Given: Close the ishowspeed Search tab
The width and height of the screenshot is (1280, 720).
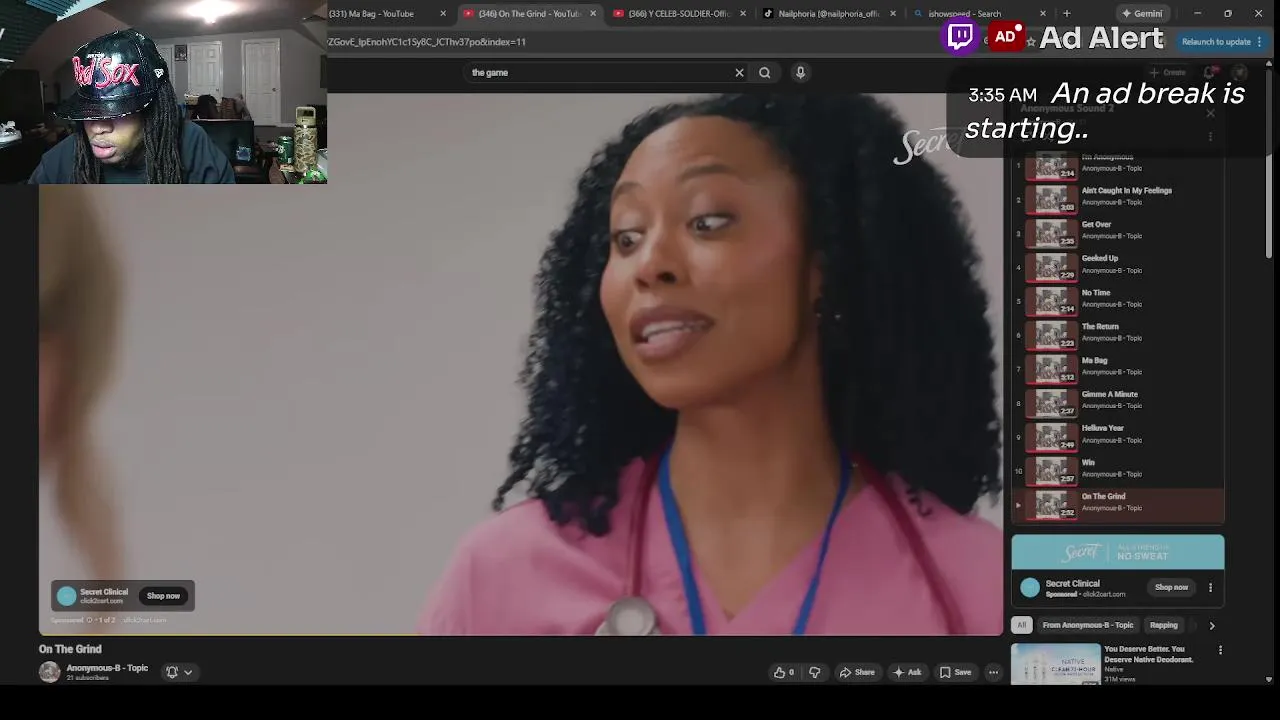Looking at the screenshot, I should click(x=1043, y=14).
